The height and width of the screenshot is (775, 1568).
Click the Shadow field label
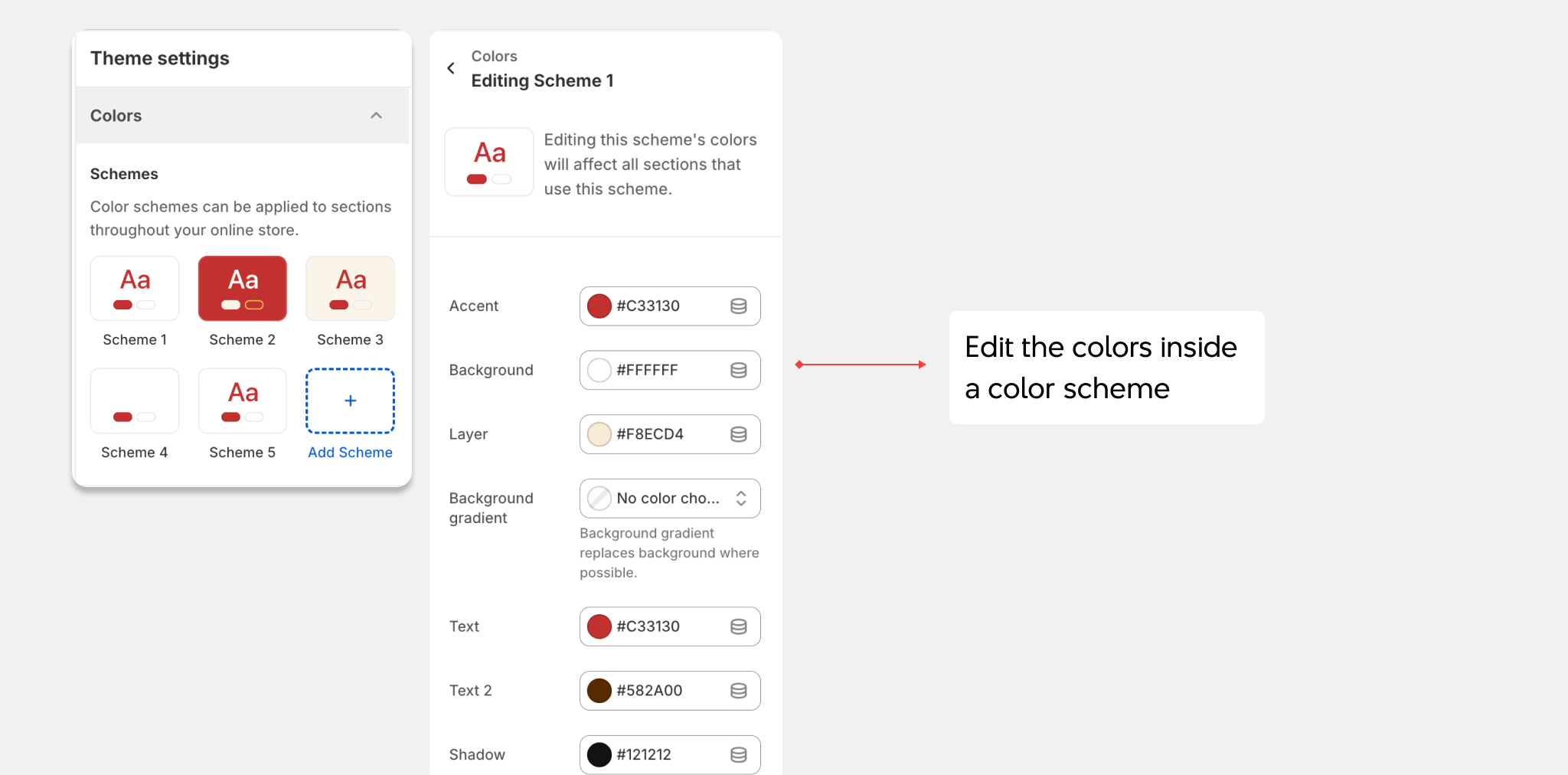tap(477, 755)
